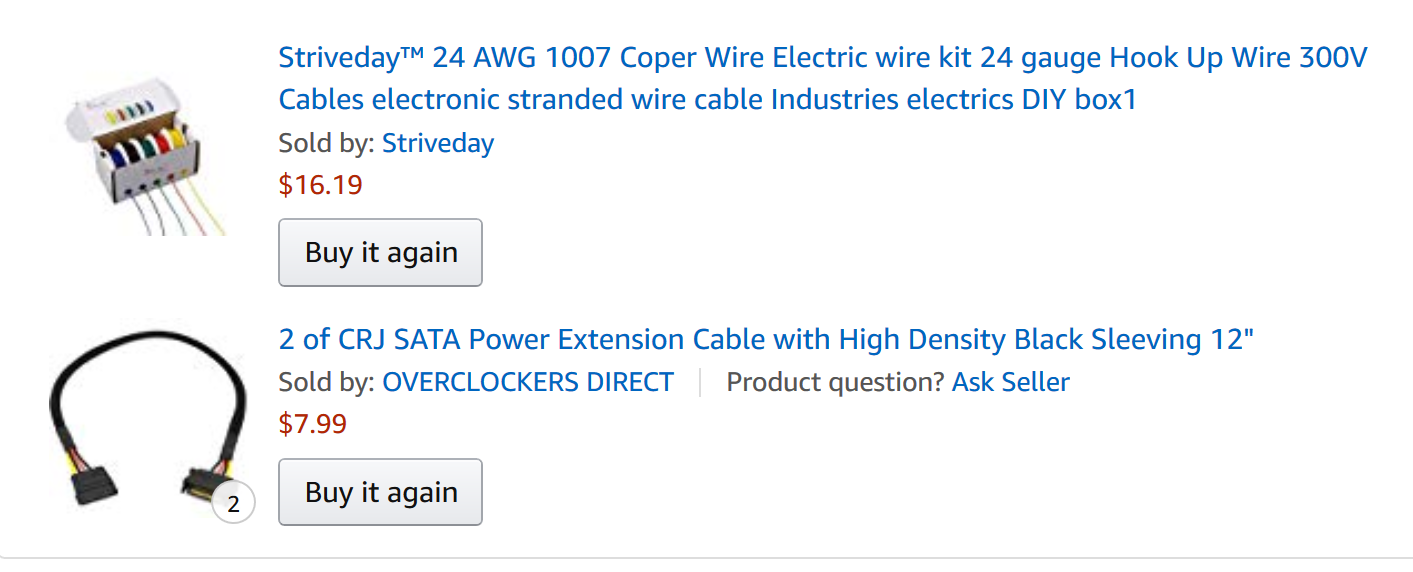Image resolution: width=1413 pixels, height=572 pixels.
Task: Click the "Cables electronic stranded wire" title line
Action: coord(500,100)
